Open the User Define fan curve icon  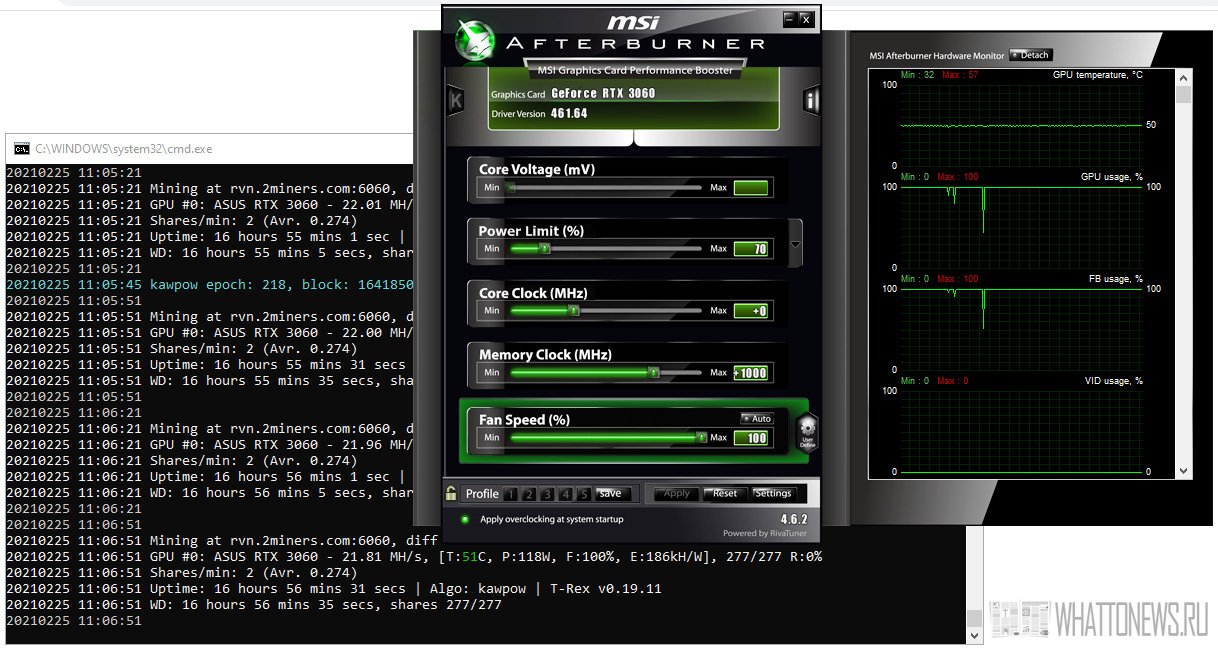tap(807, 432)
